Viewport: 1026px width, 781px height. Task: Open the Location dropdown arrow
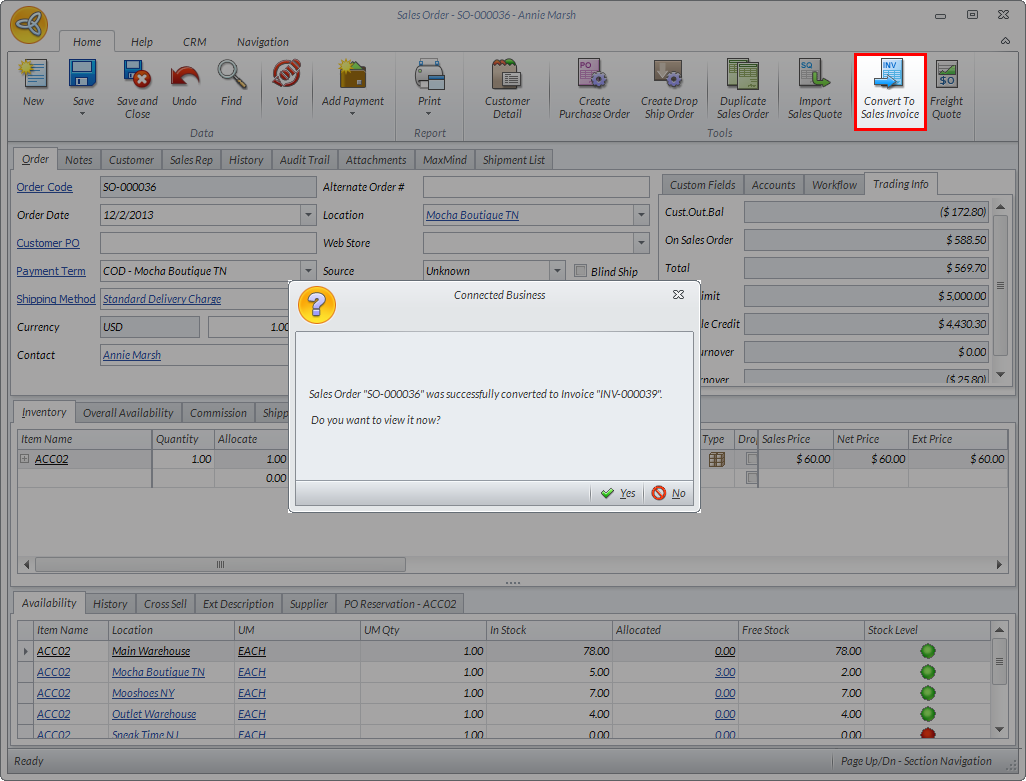click(641, 215)
